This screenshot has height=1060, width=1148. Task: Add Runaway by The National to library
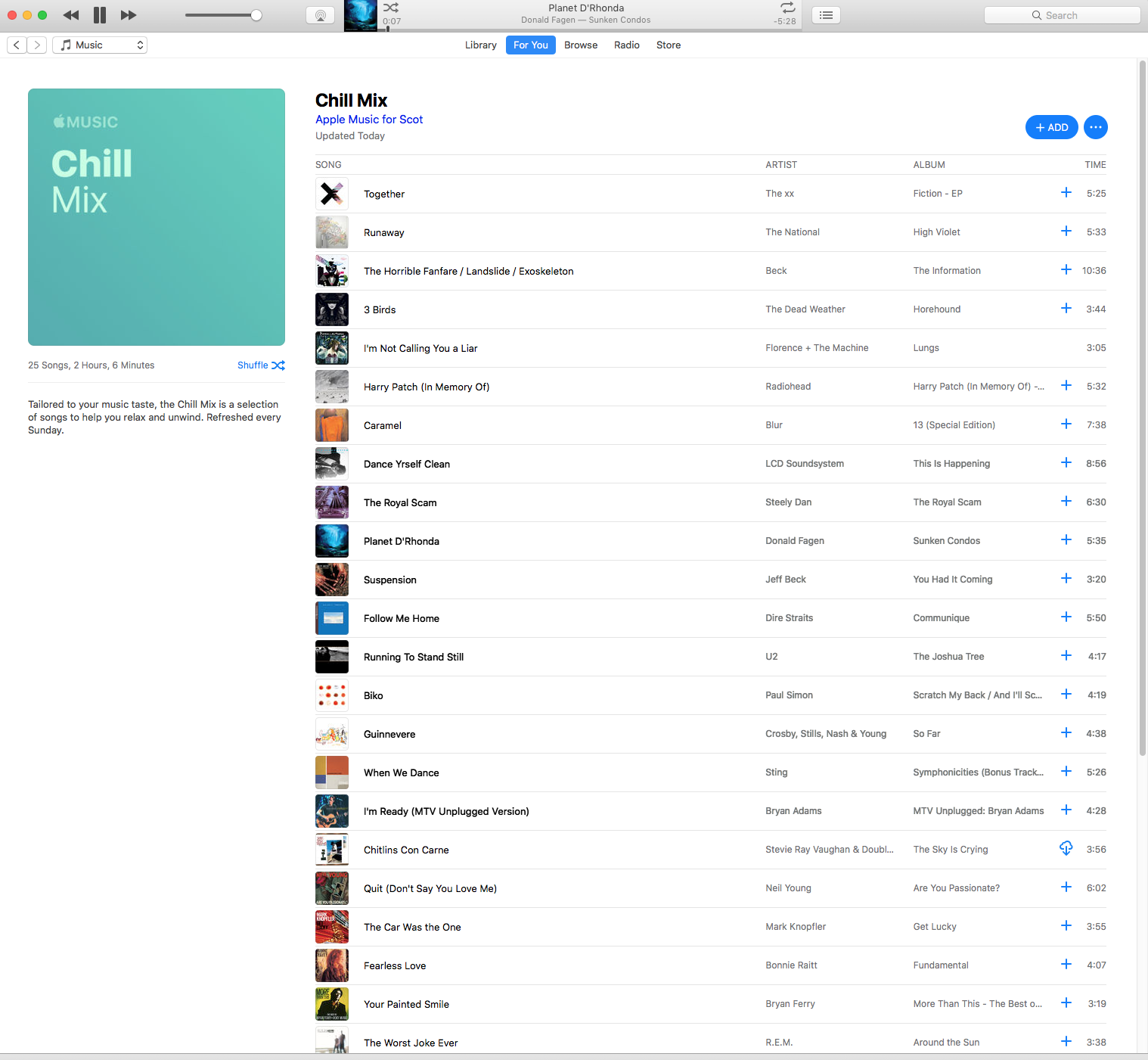click(1066, 232)
